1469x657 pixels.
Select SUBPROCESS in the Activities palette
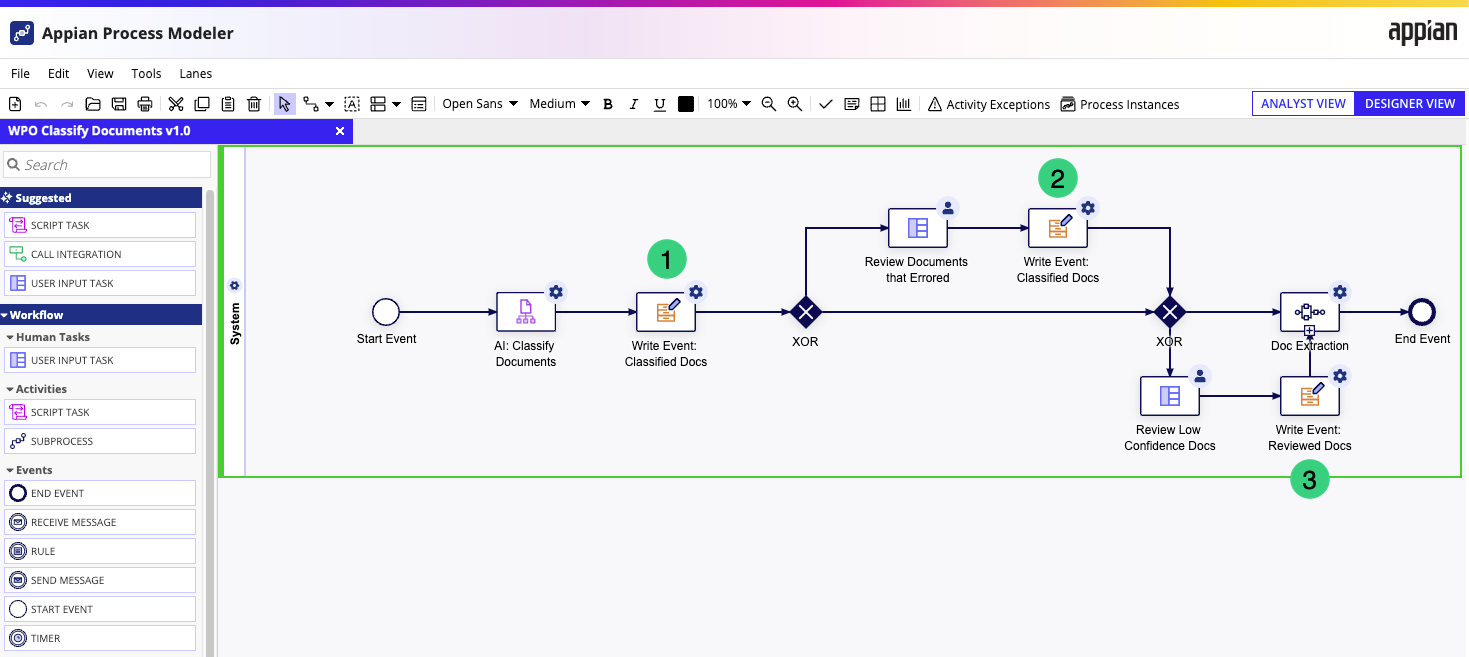[x=100, y=441]
